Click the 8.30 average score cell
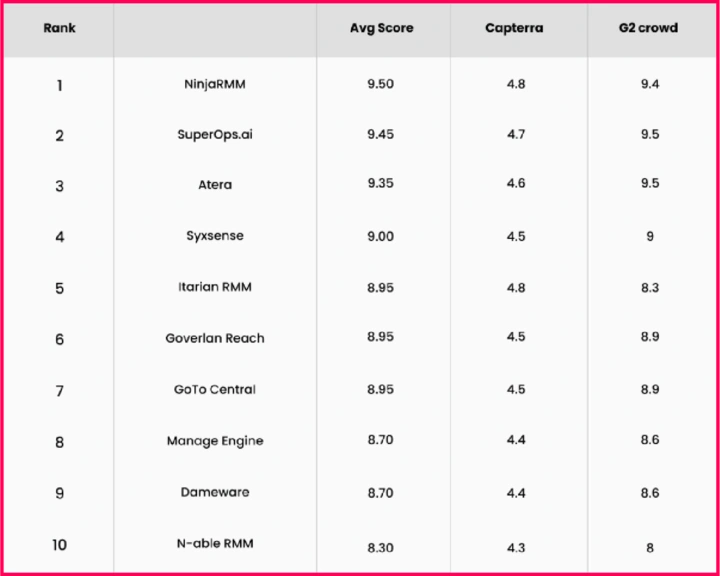720x576 pixels. tap(380, 548)
